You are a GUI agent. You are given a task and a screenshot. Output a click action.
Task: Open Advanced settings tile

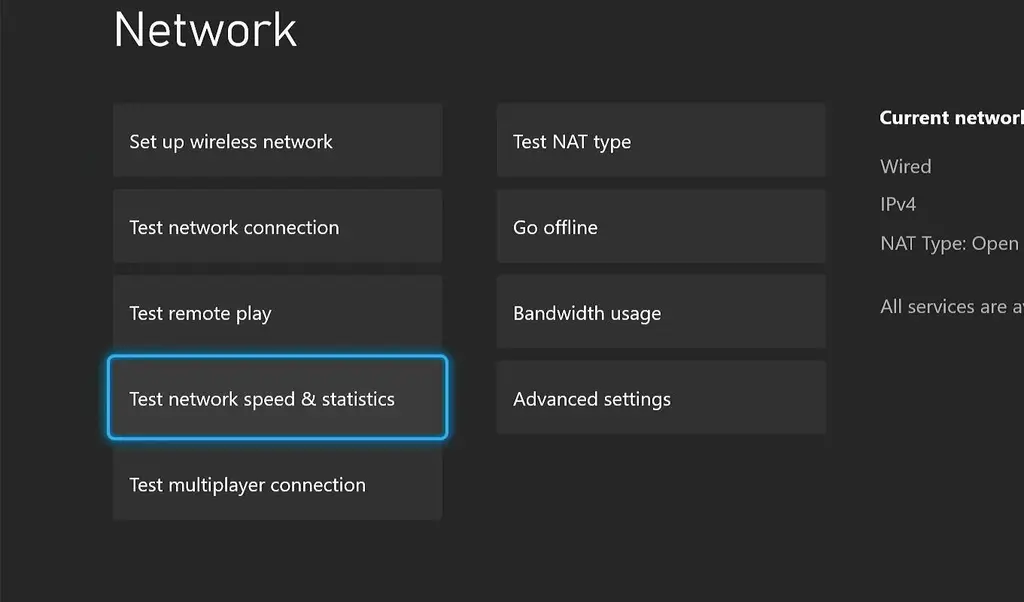pos(661,398)
